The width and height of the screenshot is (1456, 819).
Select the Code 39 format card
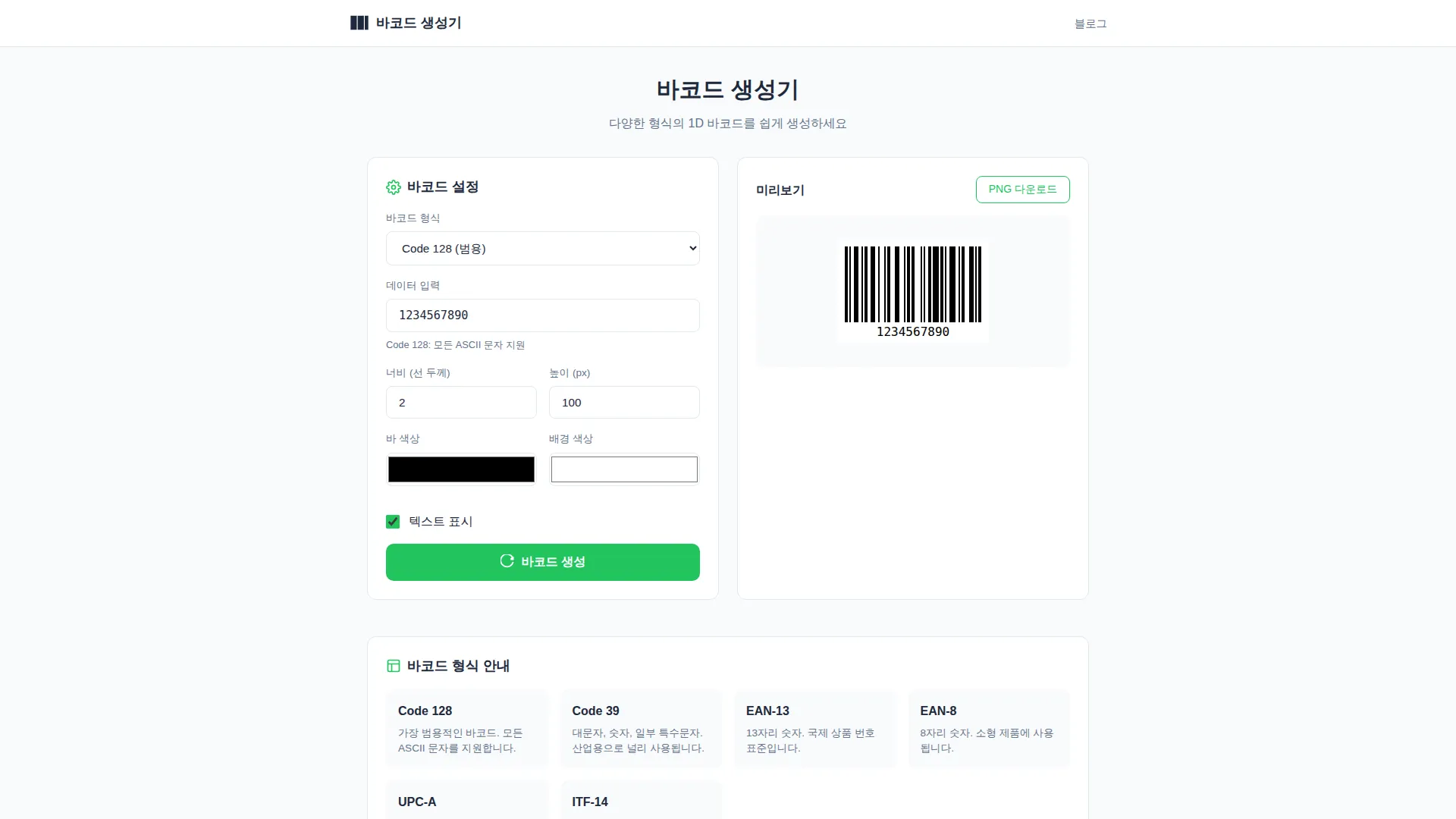(x=641, y=728)
